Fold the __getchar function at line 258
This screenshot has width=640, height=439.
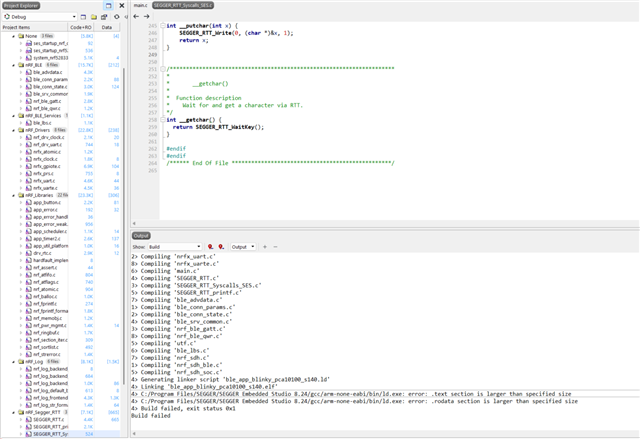coord(163,120)
